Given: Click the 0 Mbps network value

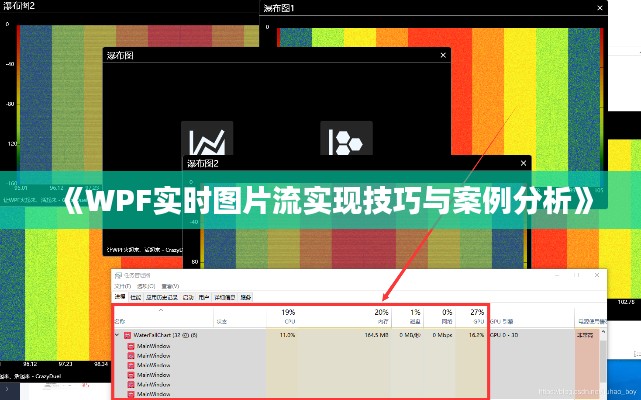Looking at the screenshot, I should coord(443,335).
